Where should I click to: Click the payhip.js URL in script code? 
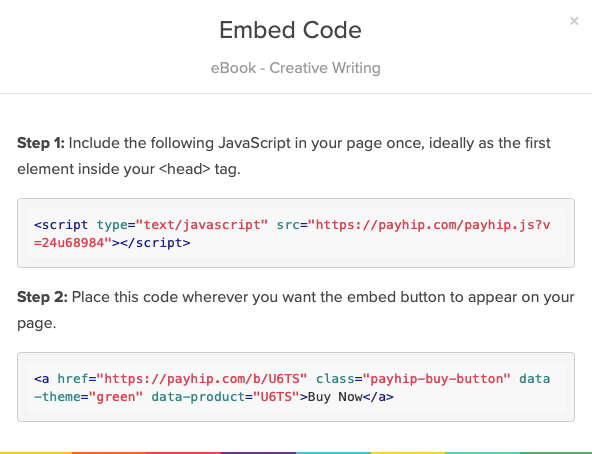pyautogui.click(x=292, y=234)
